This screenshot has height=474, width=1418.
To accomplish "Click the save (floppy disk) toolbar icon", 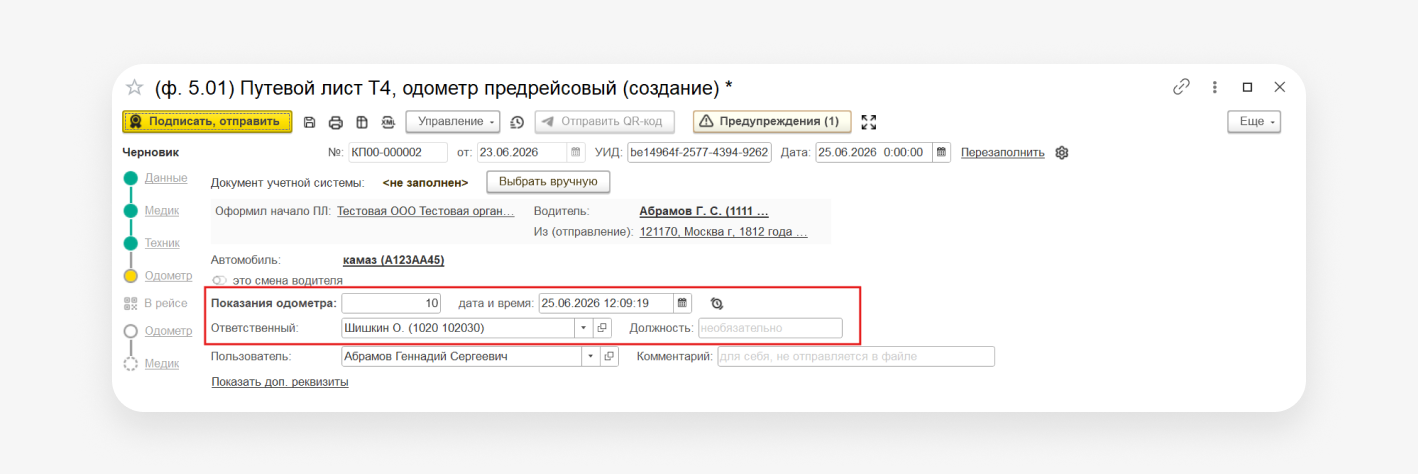I will [310, 122].
